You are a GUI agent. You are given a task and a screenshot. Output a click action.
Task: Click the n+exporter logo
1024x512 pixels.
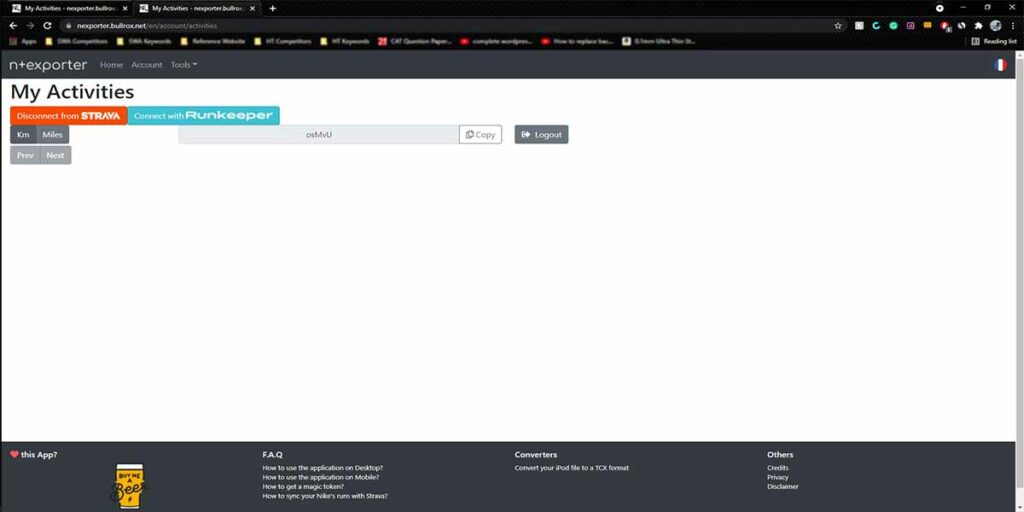tap(48, 65)
